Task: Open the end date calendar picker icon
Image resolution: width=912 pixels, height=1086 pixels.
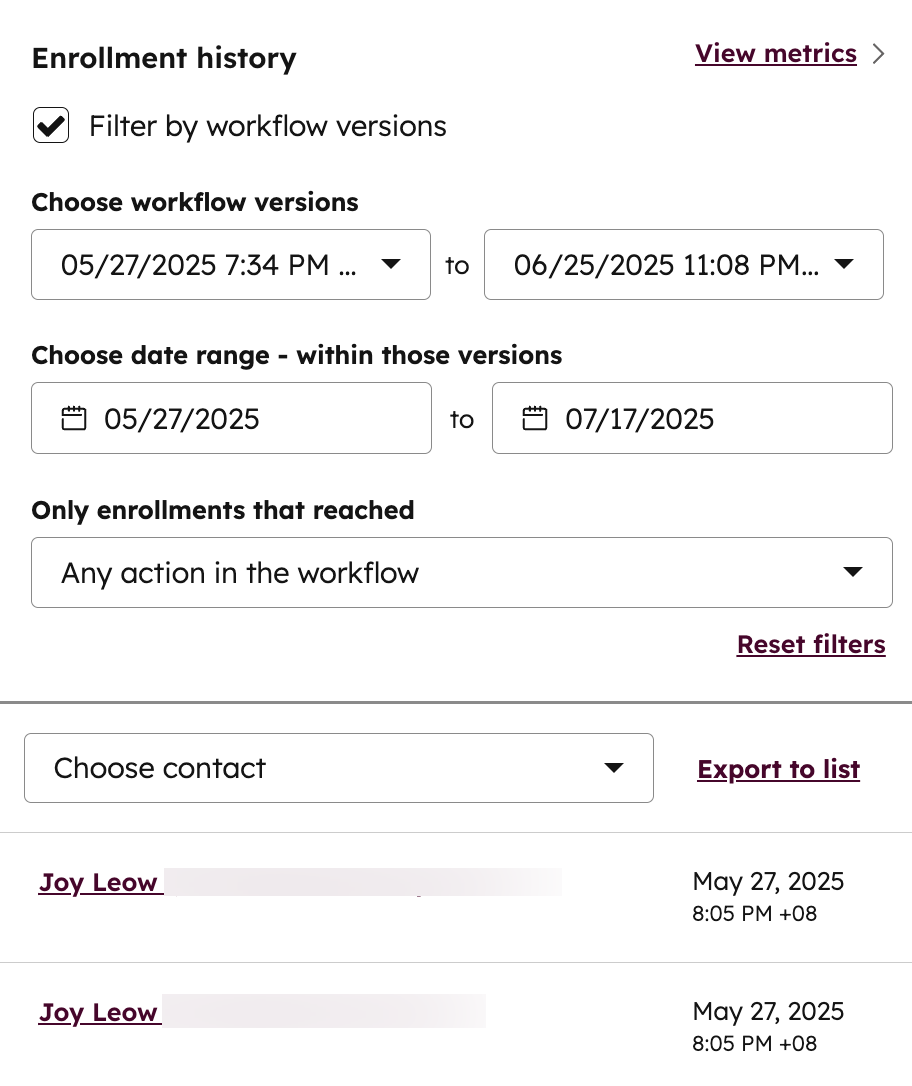Action: (534, 418)
